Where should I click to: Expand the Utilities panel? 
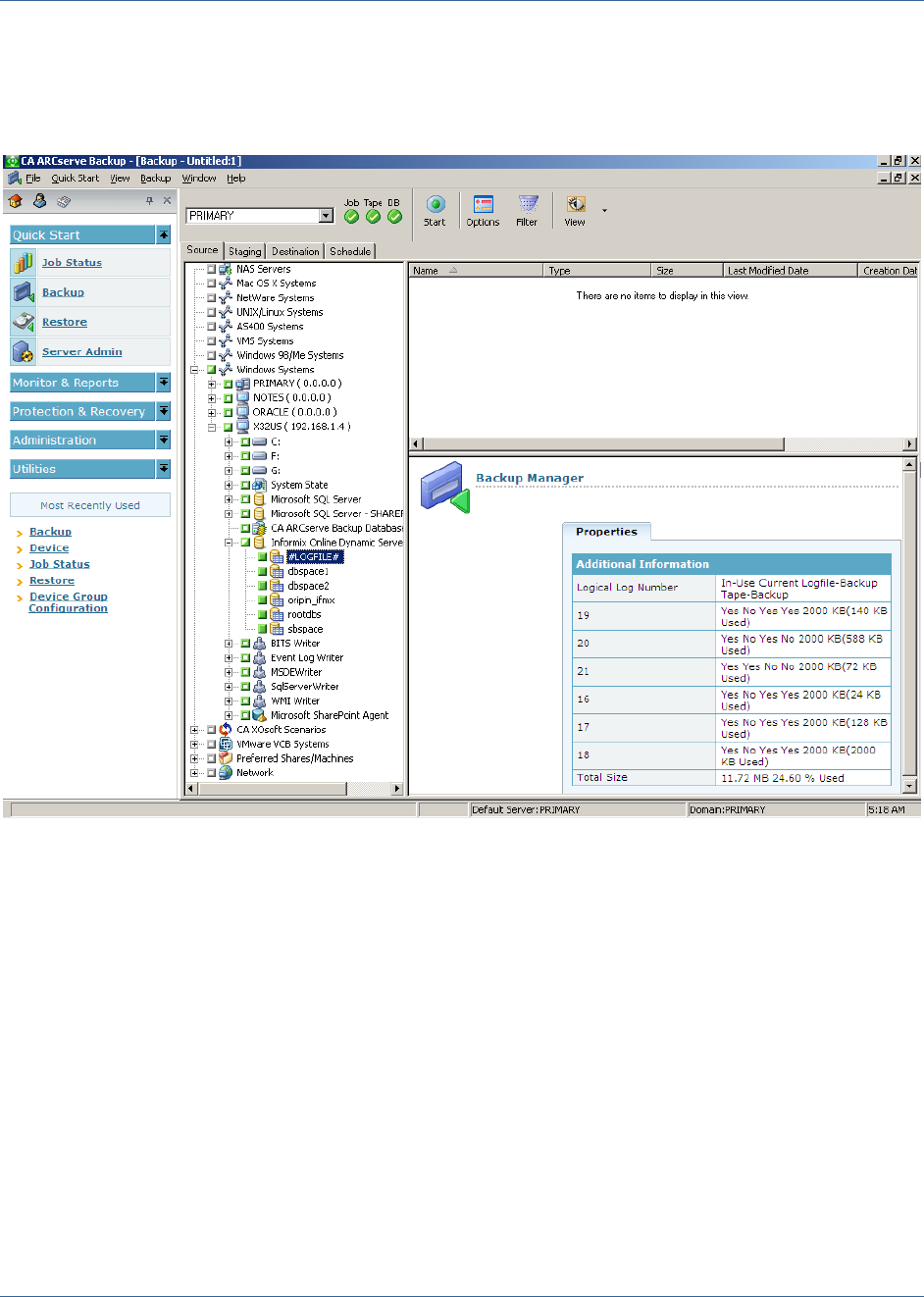(164, 469)
